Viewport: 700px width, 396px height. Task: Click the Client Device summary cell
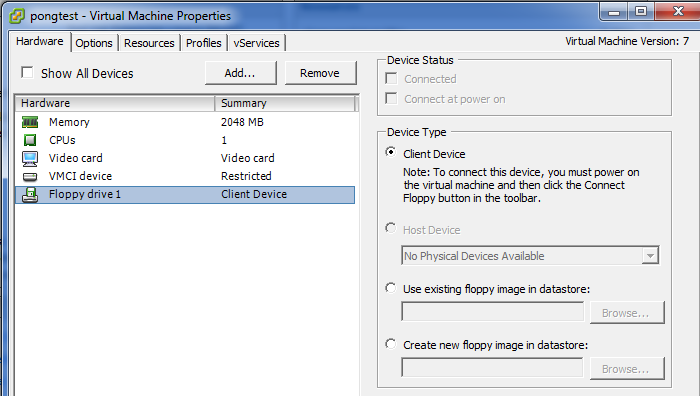[x=254, y=194]
